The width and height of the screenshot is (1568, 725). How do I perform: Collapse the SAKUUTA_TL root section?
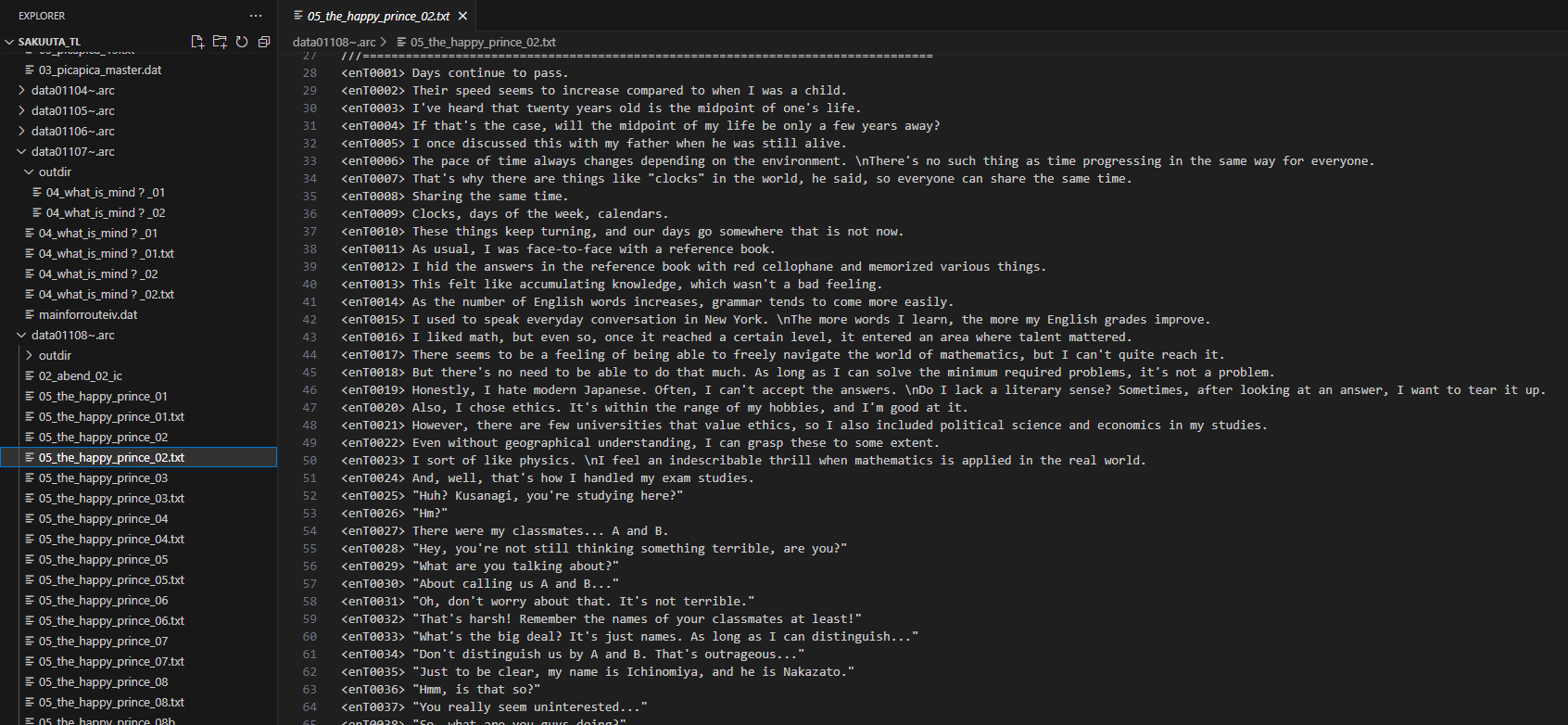click(9, 42)
